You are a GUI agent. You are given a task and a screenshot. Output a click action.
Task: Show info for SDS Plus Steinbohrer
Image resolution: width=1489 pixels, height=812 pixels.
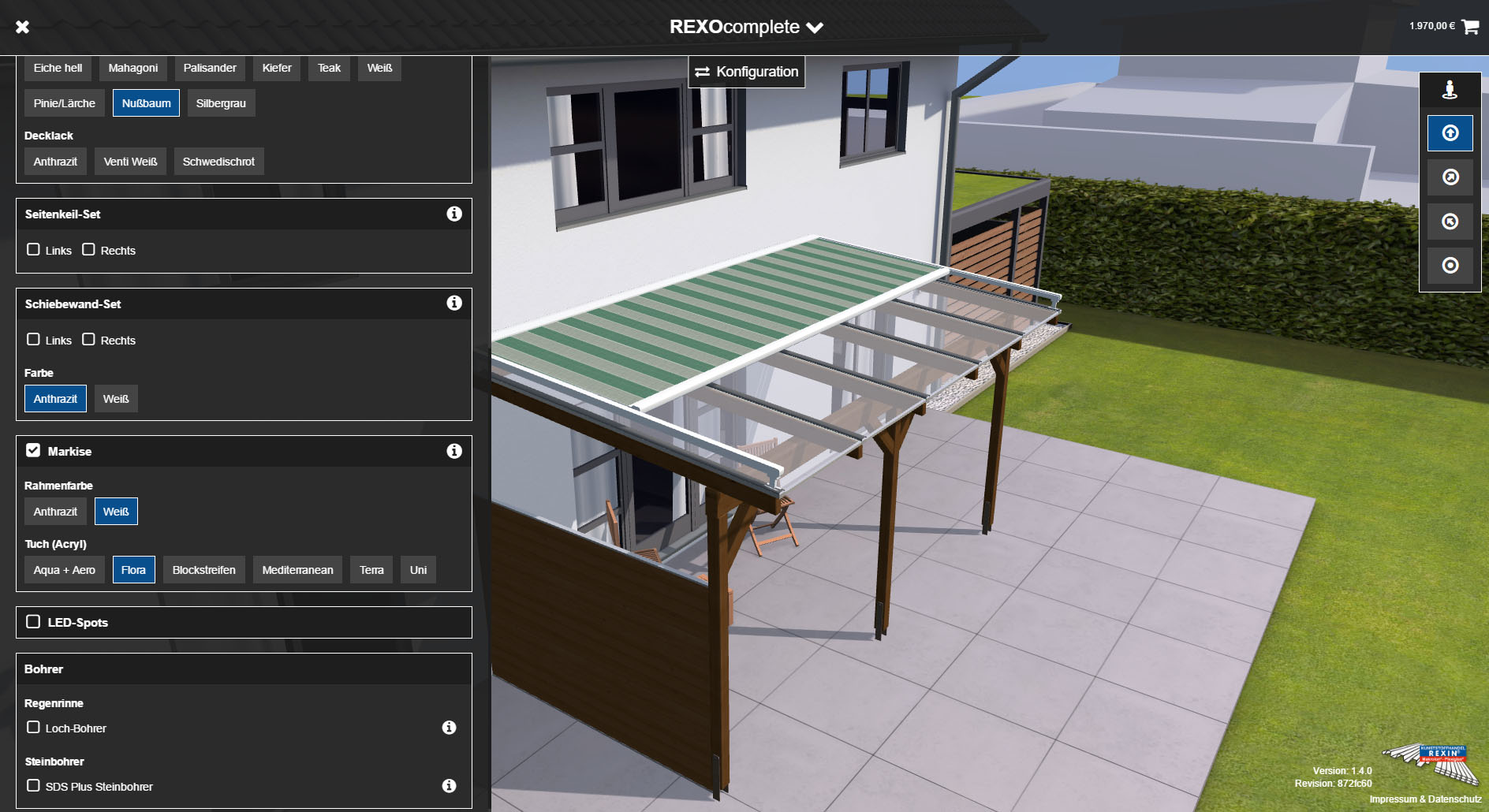(449, 786)
